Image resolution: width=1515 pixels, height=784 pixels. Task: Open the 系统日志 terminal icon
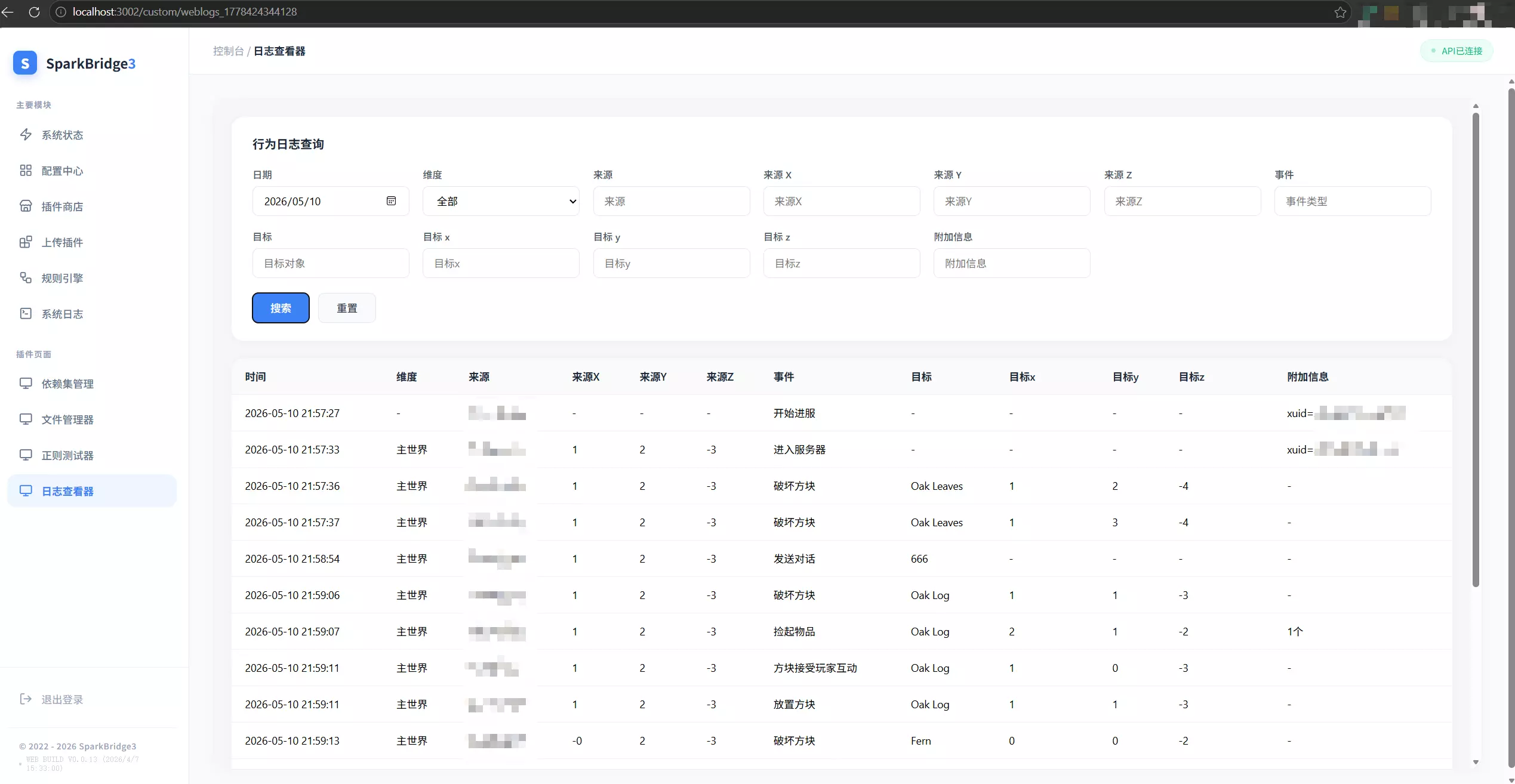tap(26, 313)
